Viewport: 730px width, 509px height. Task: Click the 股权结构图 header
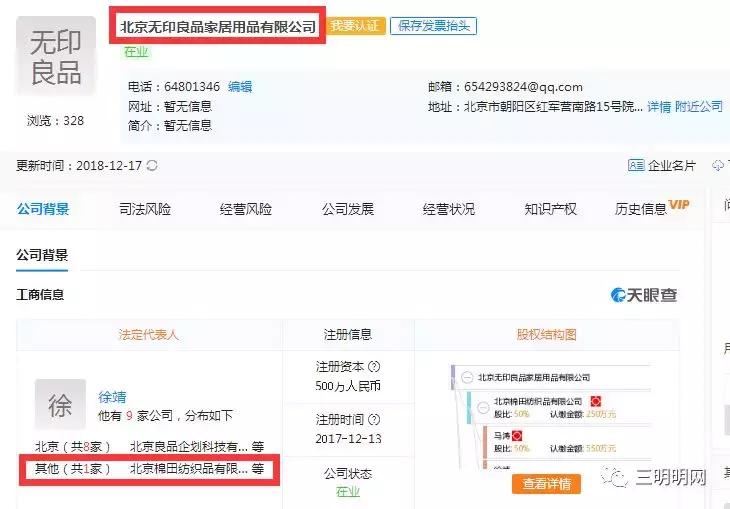[x=547, y=334]
